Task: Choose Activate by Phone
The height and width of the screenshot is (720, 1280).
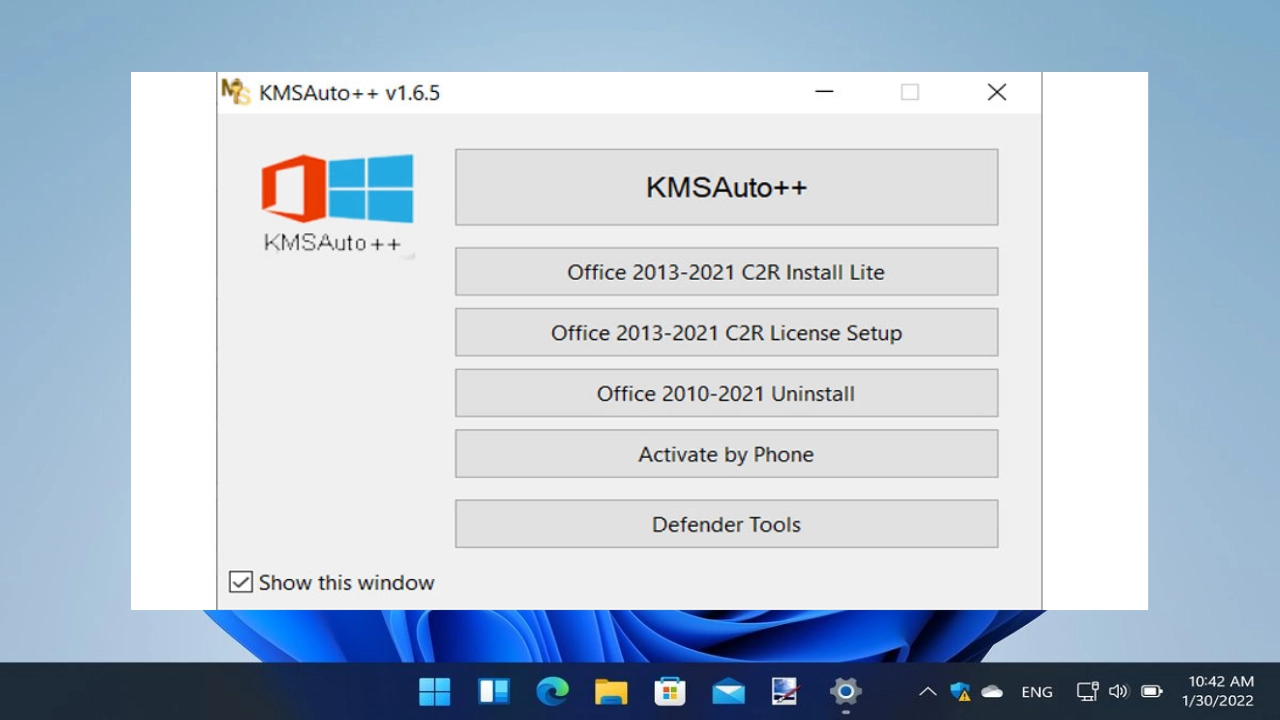Action: click(726, 454)
